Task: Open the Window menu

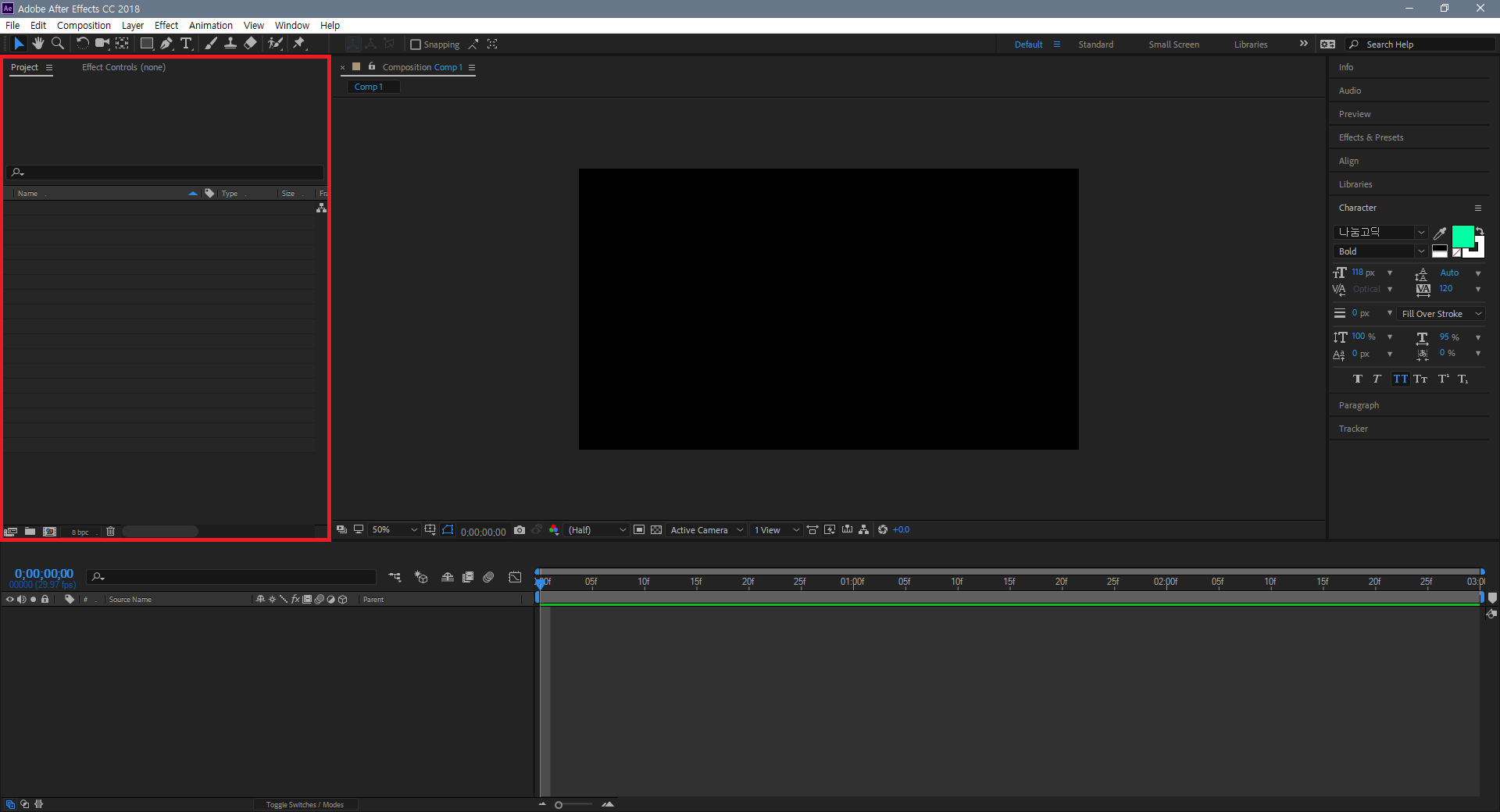Action: click(x=292, y=25)
